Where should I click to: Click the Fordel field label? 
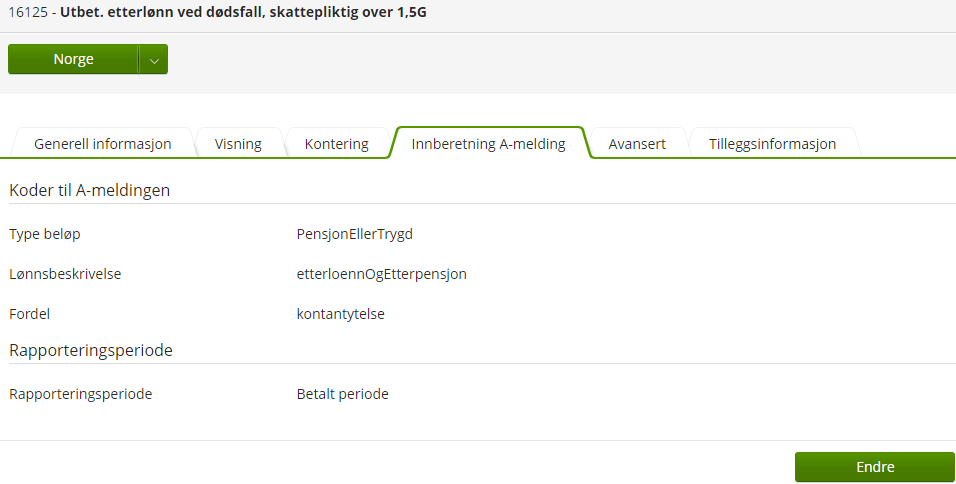click(x=29, y=314)
